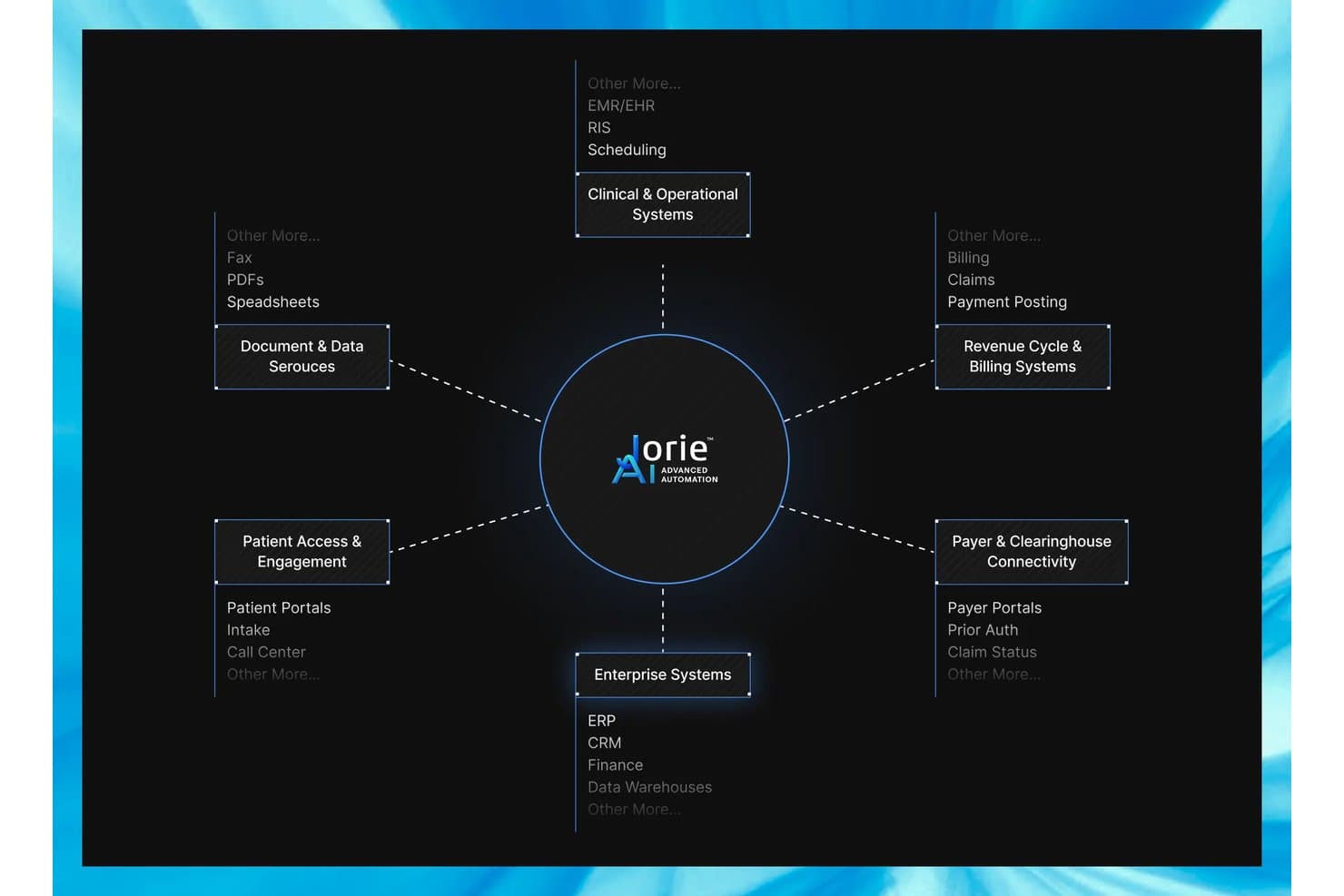
Task: Click Other More below Claim Status
Action: [994, 674]
